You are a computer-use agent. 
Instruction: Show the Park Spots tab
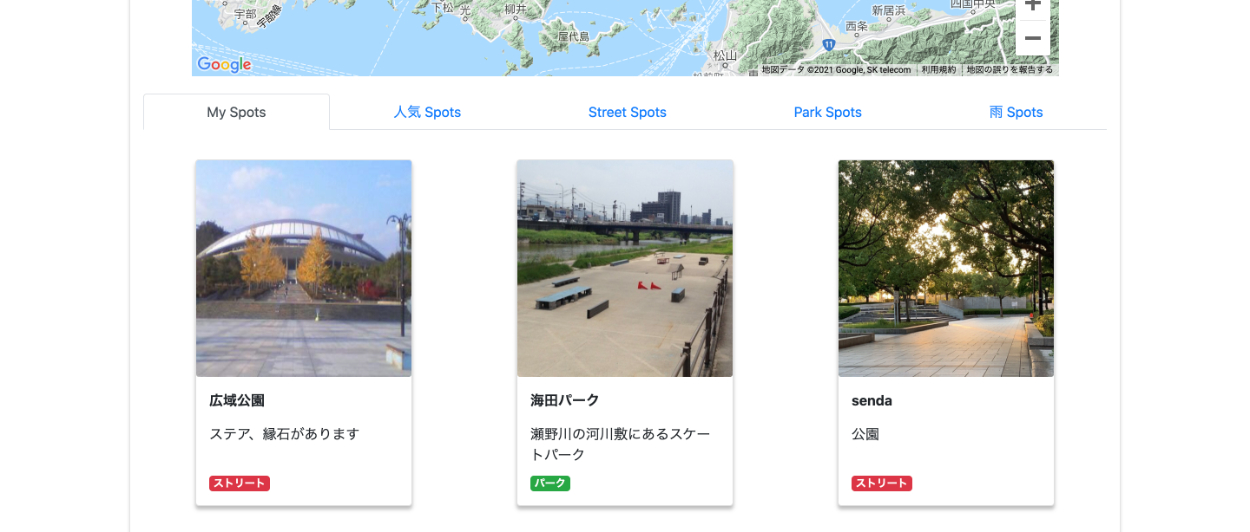pos(827,112)
